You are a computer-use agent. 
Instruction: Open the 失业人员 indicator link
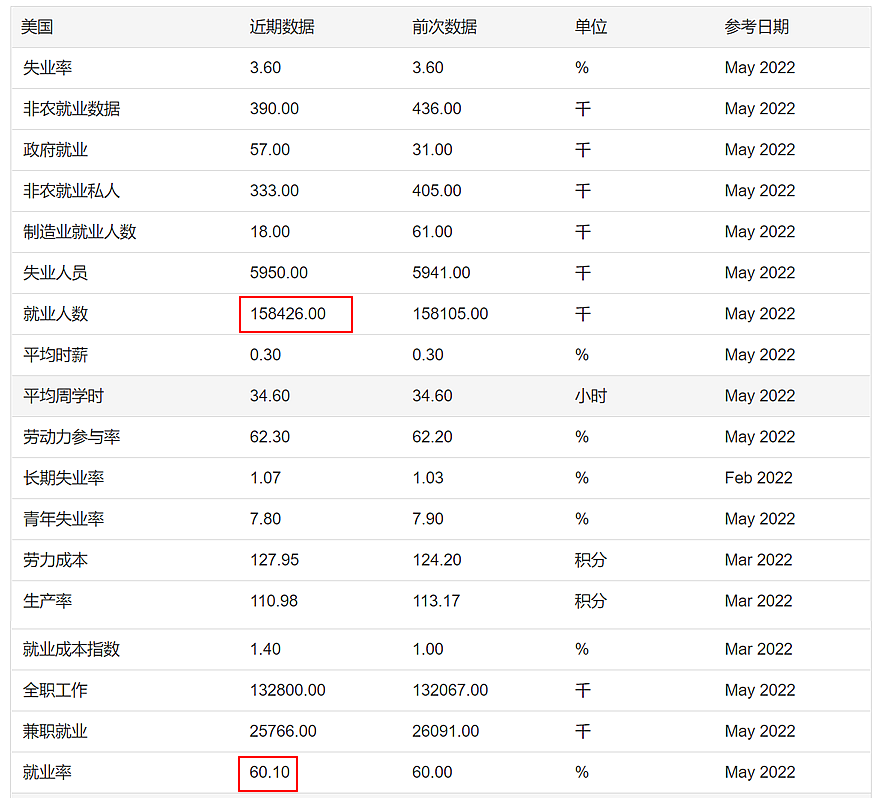tap(55, 273)
